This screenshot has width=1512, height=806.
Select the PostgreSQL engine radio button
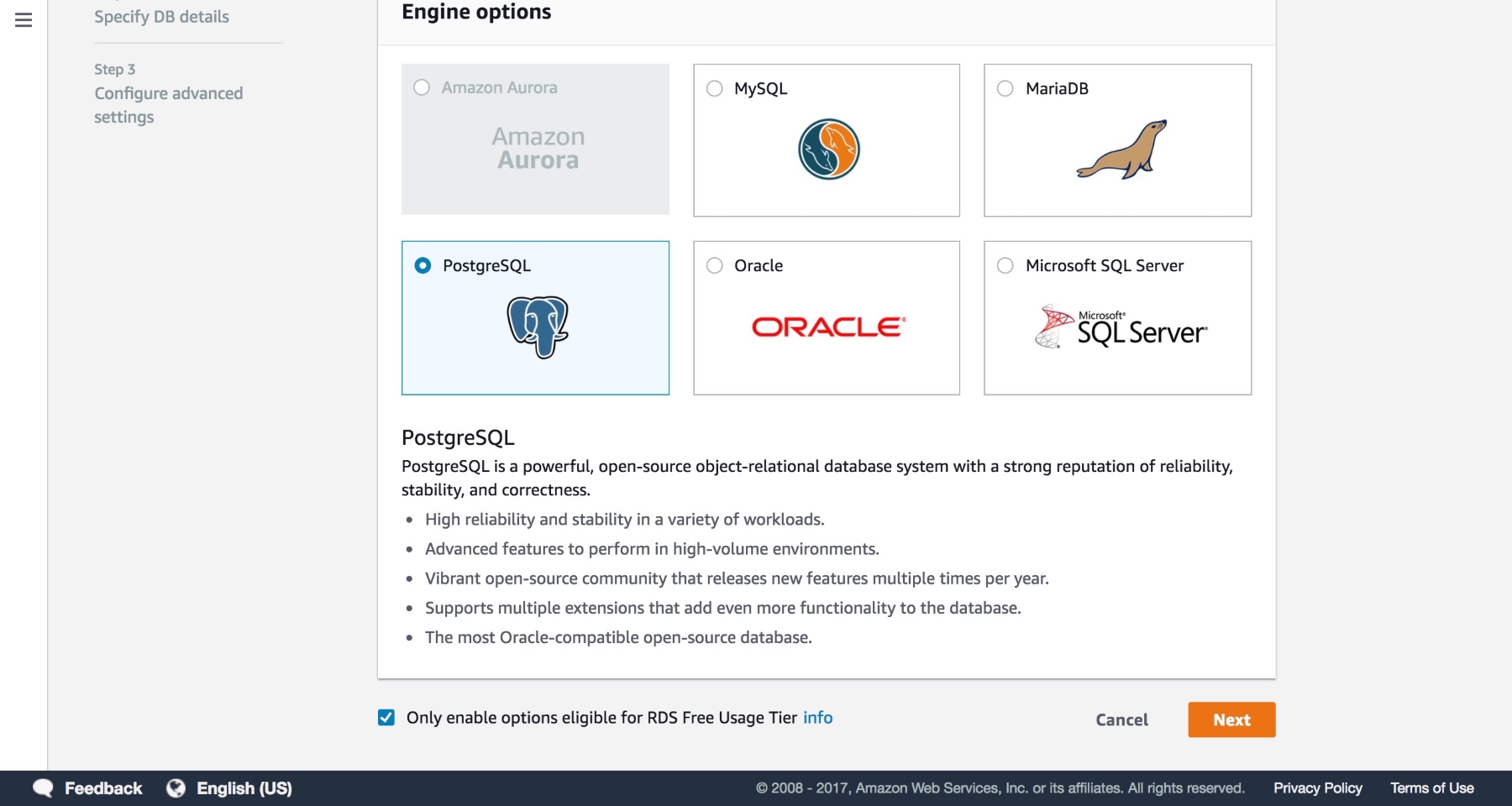[423, 265]
